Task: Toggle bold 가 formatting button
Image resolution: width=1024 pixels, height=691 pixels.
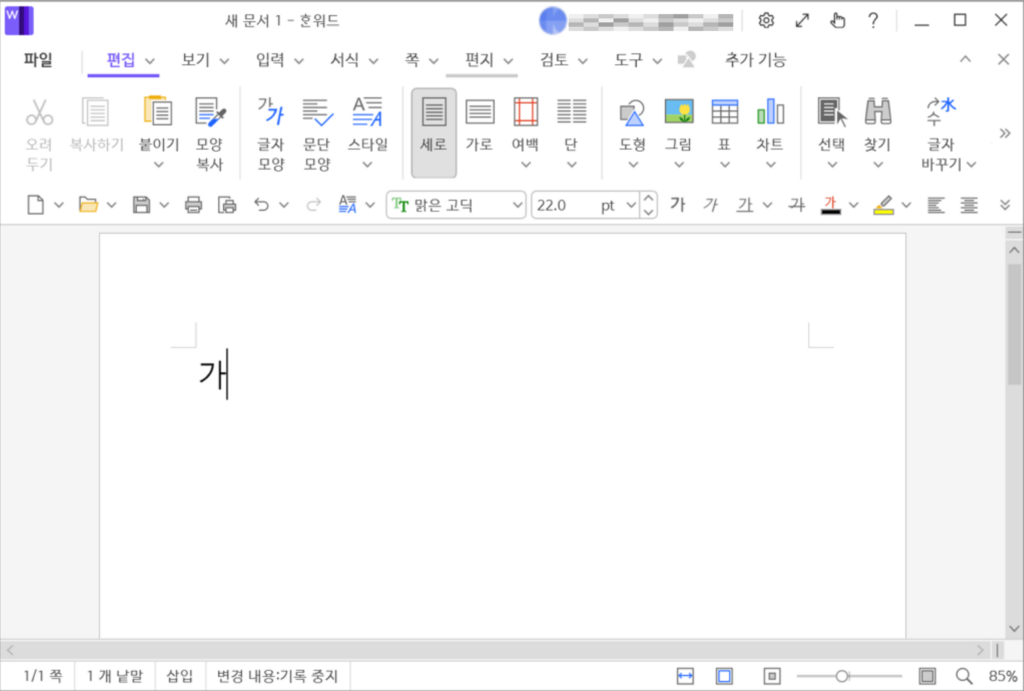Action: (677, 205)
